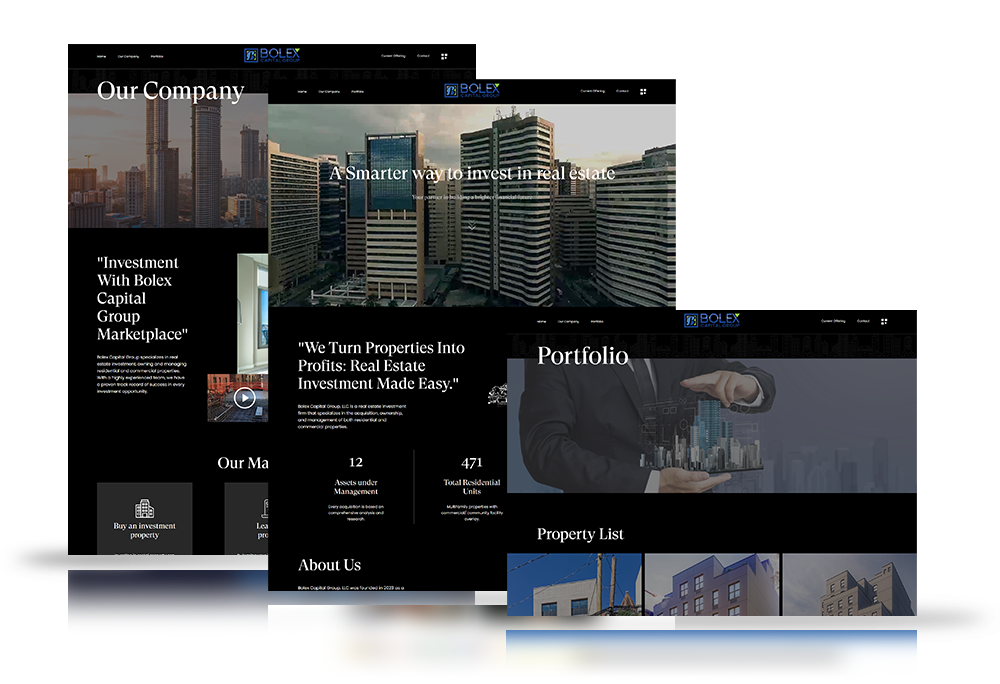Go to the Portfolio nav item
1000x684 pixels.
(358, 91)
